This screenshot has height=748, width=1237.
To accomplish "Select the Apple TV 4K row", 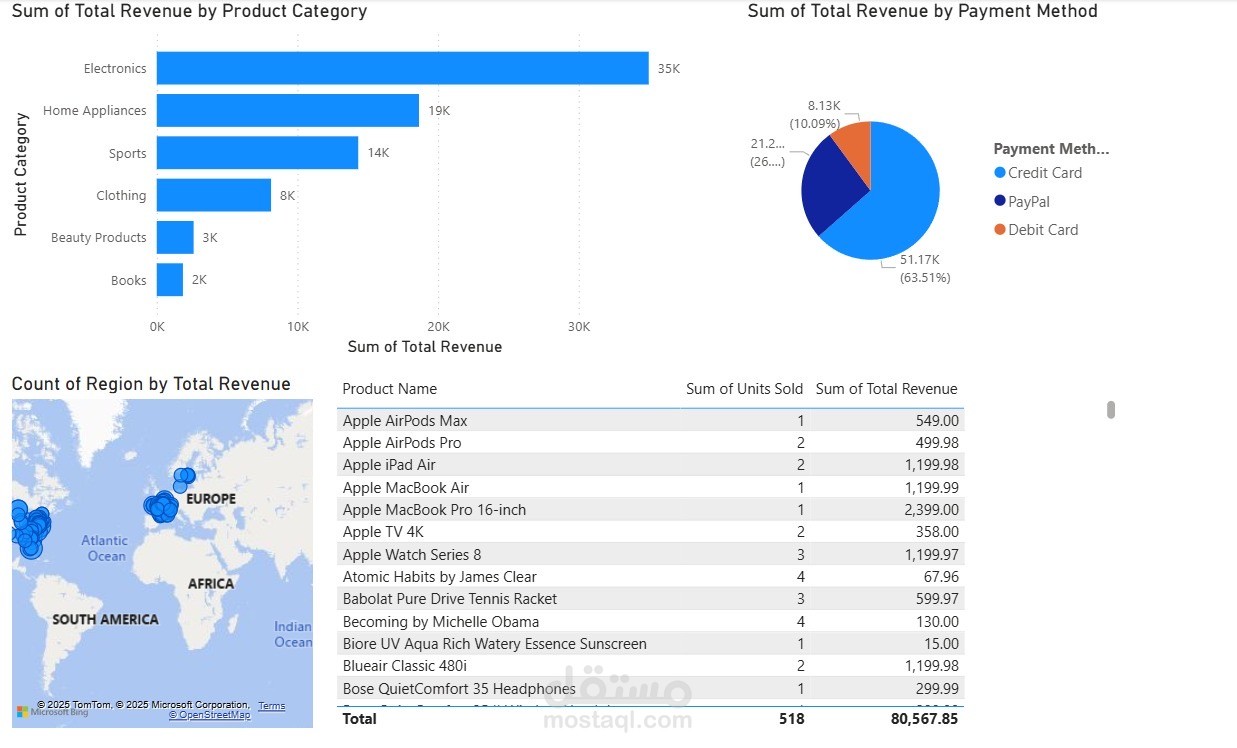I will point(651,532).
